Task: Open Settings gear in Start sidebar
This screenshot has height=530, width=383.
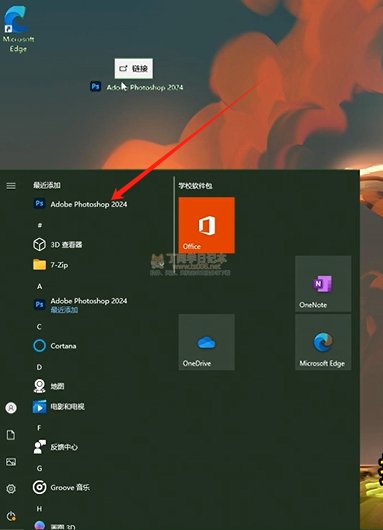Action: click(x=11, y=488)
